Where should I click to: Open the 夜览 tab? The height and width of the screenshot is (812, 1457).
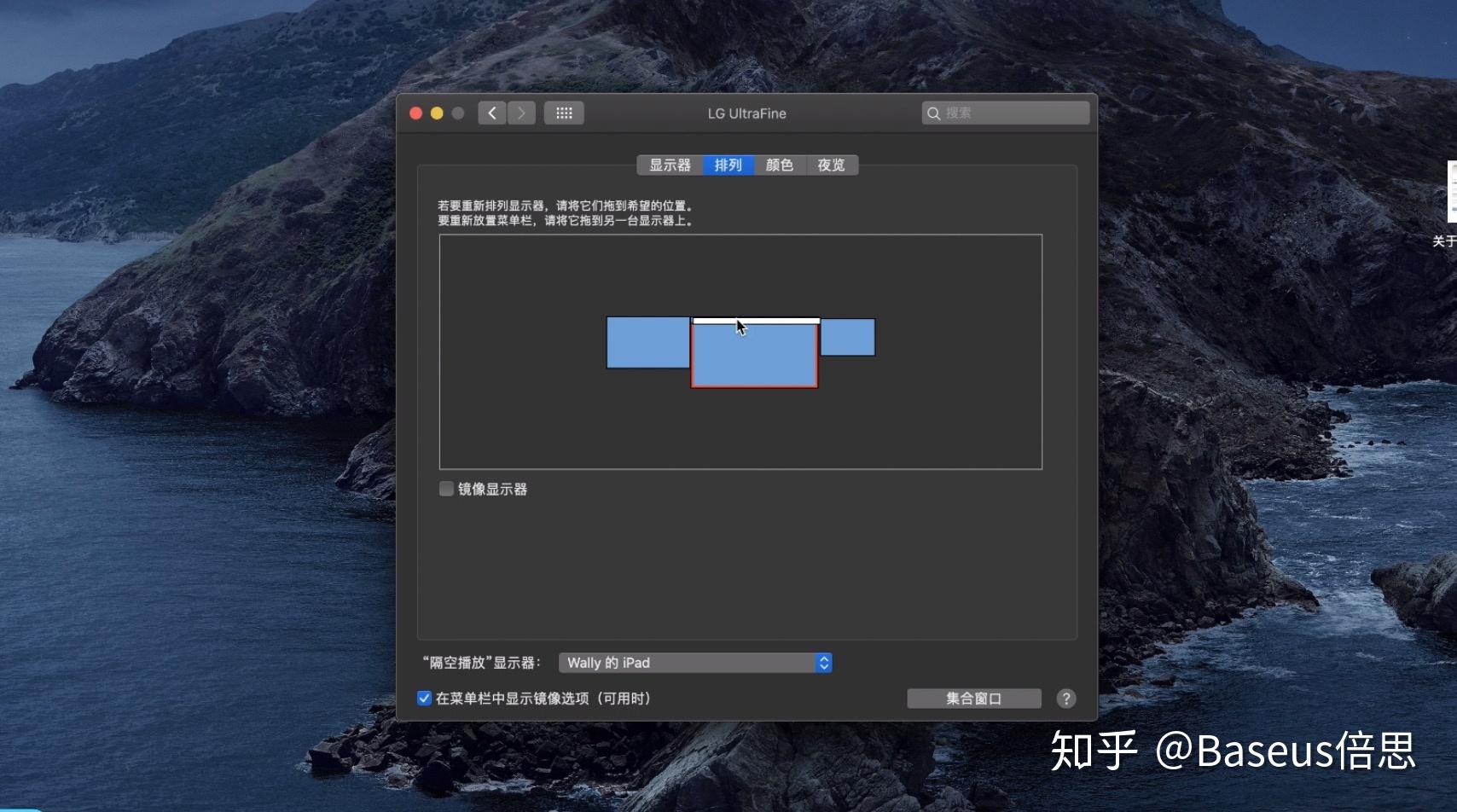[x=831, y=165]
